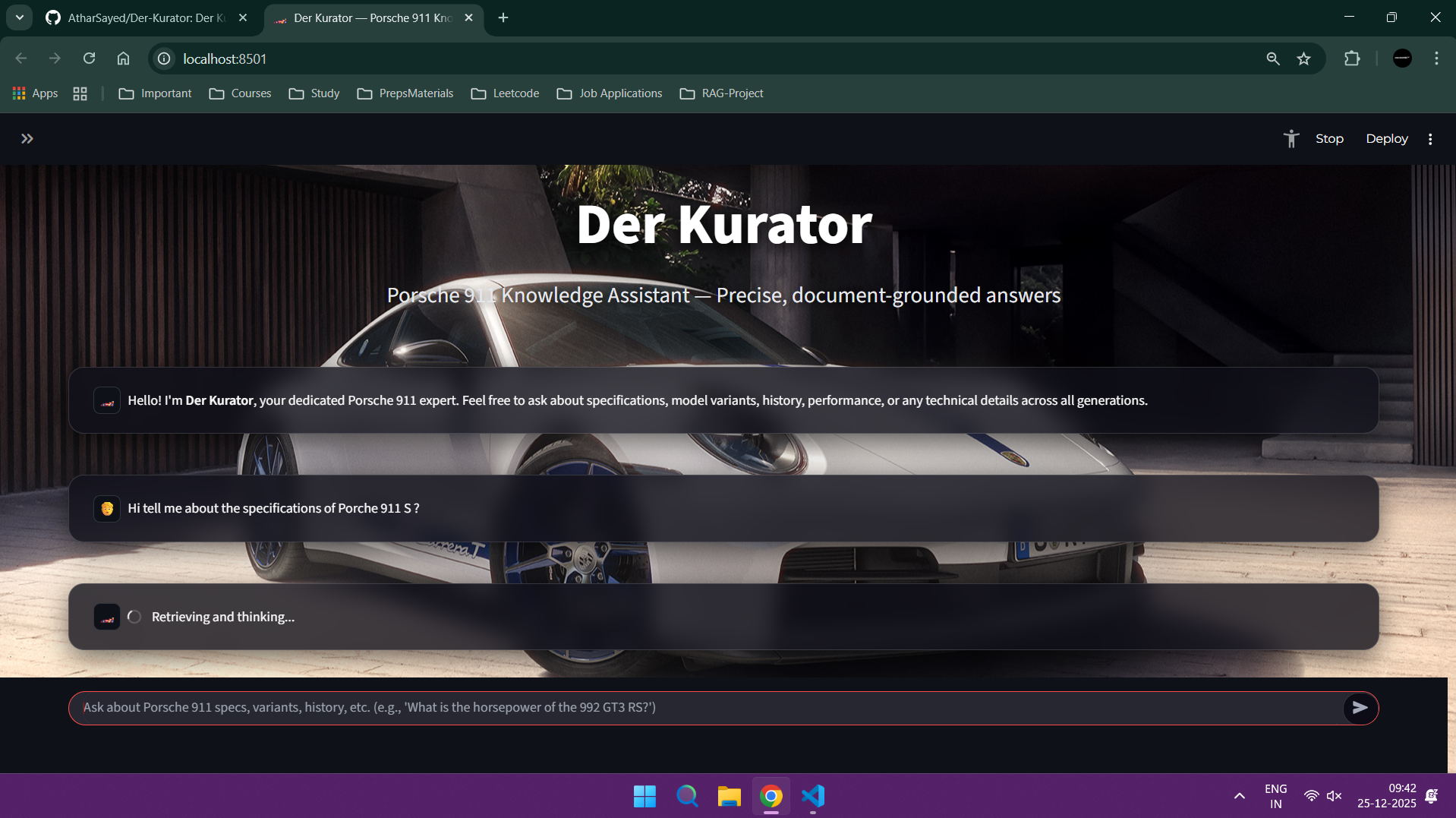The width and height of the screenshot is (1456, 818).
Task: Click the browser home icon
Action: [123, 58]
